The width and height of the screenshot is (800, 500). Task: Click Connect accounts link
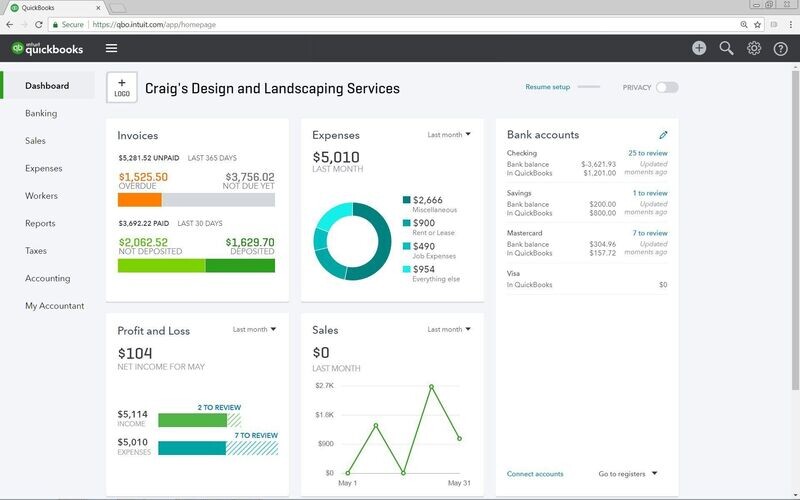pyautogui.click(x=535, y=474)
